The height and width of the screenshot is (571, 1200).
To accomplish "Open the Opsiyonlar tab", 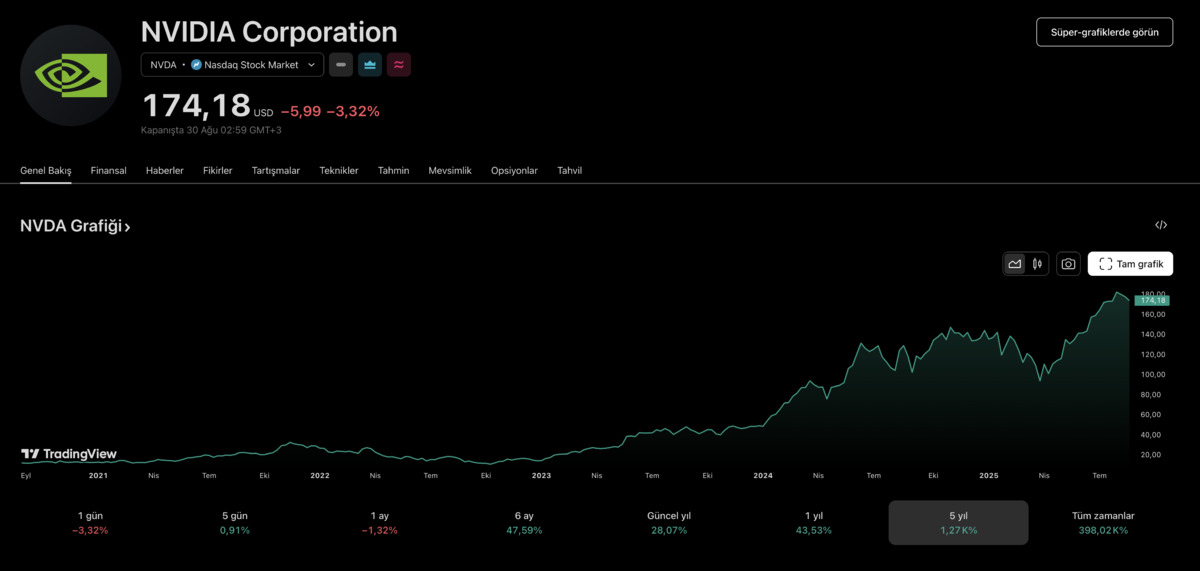I will 514,171.
